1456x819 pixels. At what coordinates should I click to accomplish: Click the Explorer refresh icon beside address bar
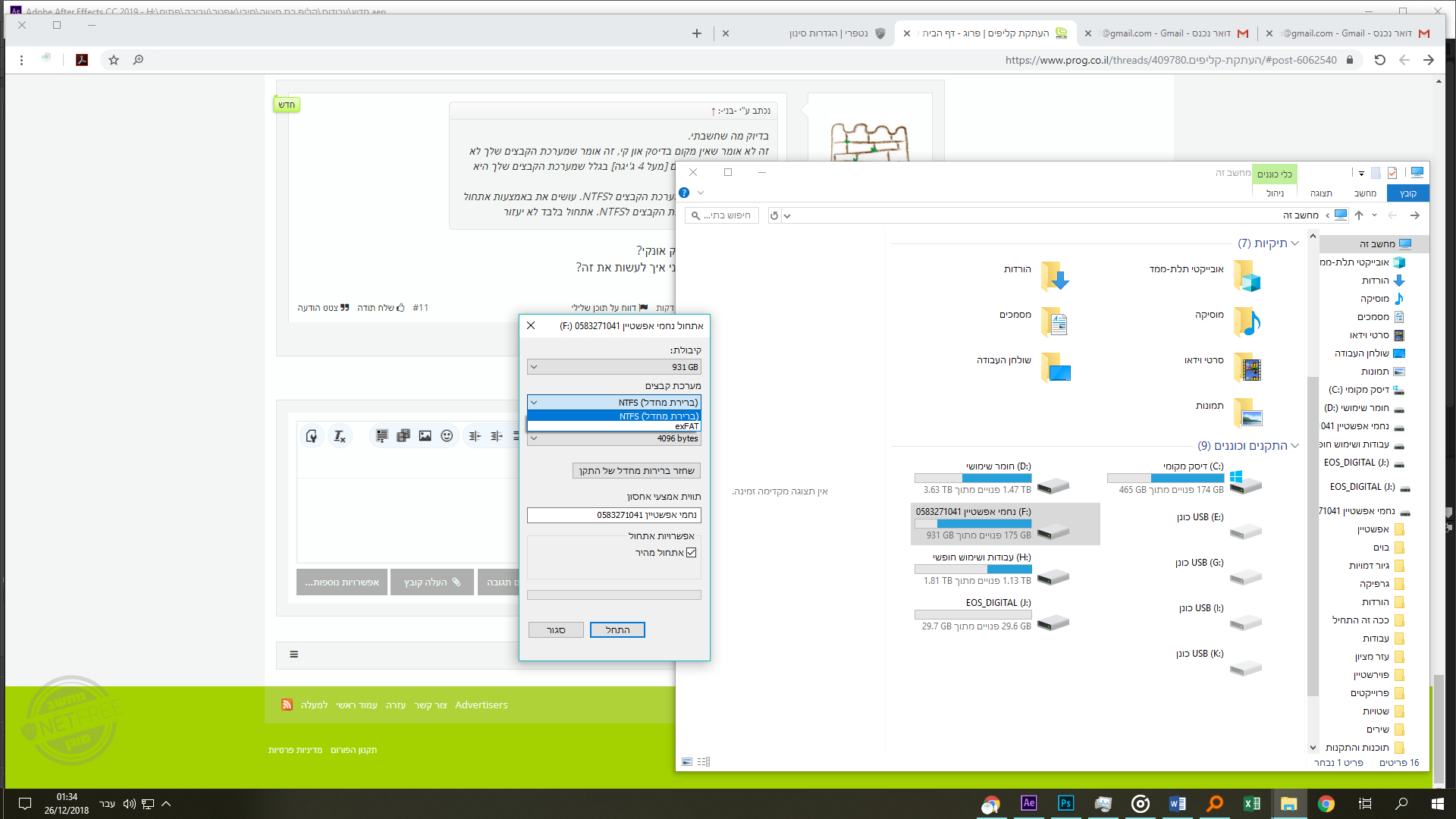click(x=774, y=215)
